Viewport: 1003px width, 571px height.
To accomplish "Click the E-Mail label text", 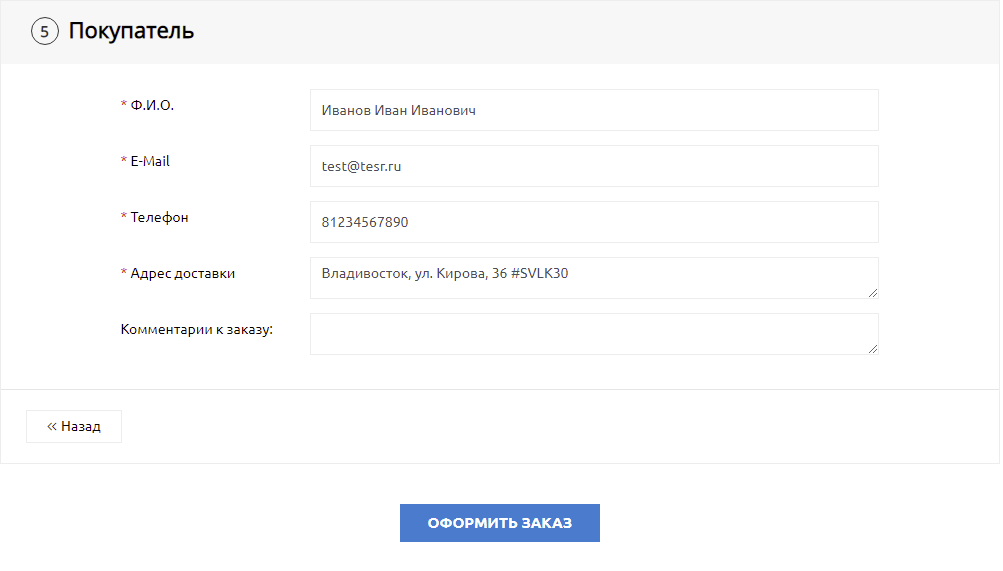I will 150,161.
